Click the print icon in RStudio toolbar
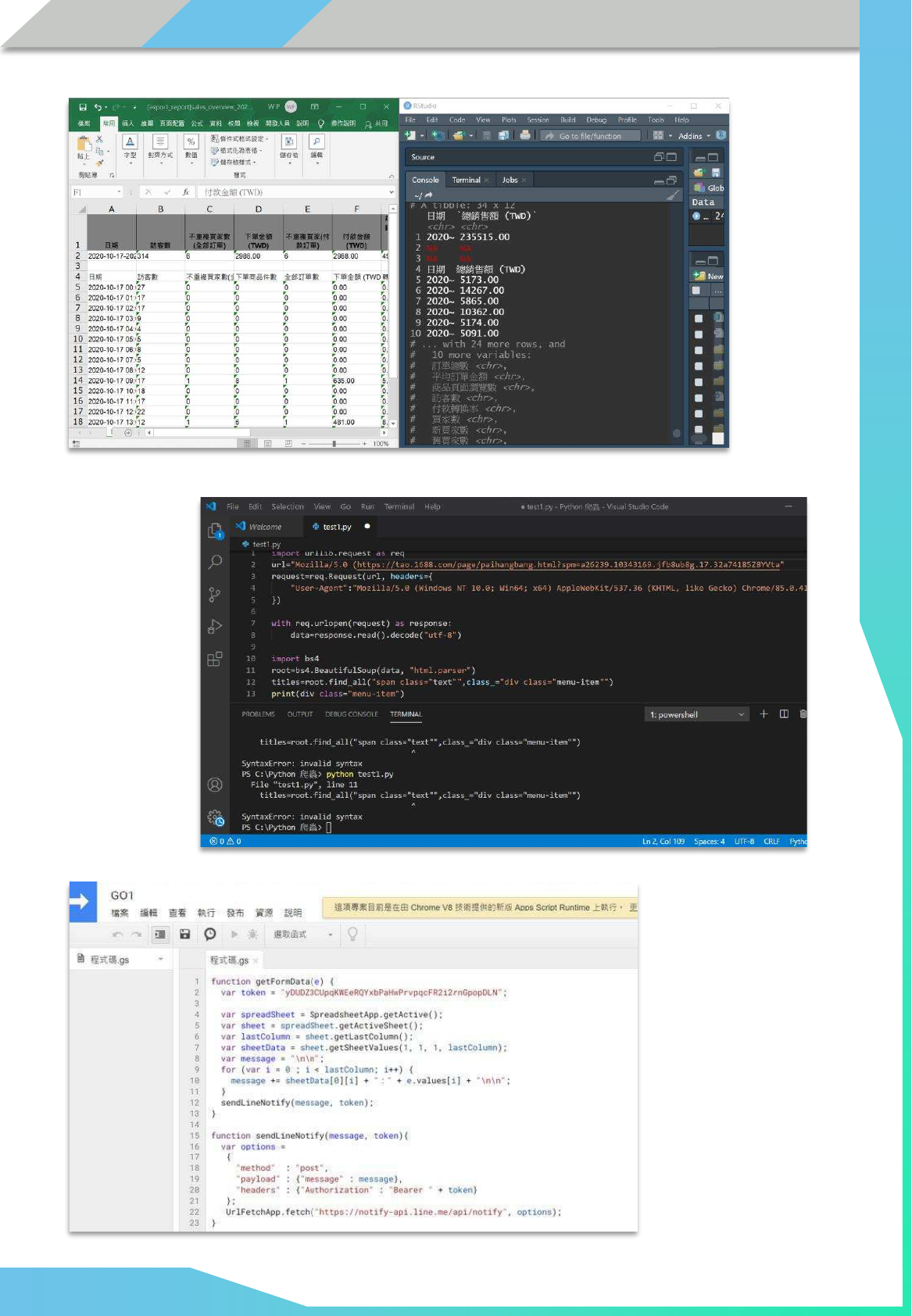 [x=525, y=135]
